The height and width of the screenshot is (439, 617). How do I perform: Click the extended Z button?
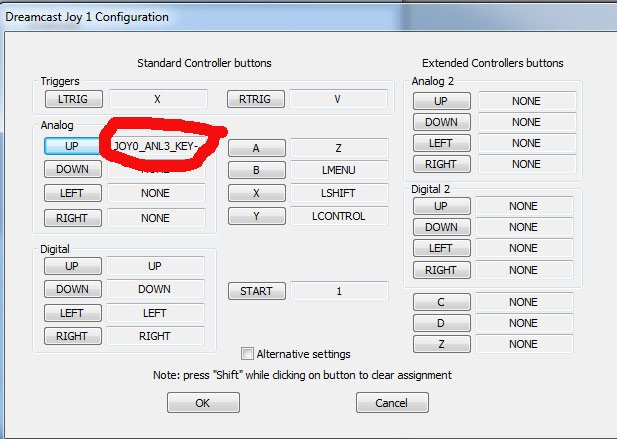[x=442, y=344]
